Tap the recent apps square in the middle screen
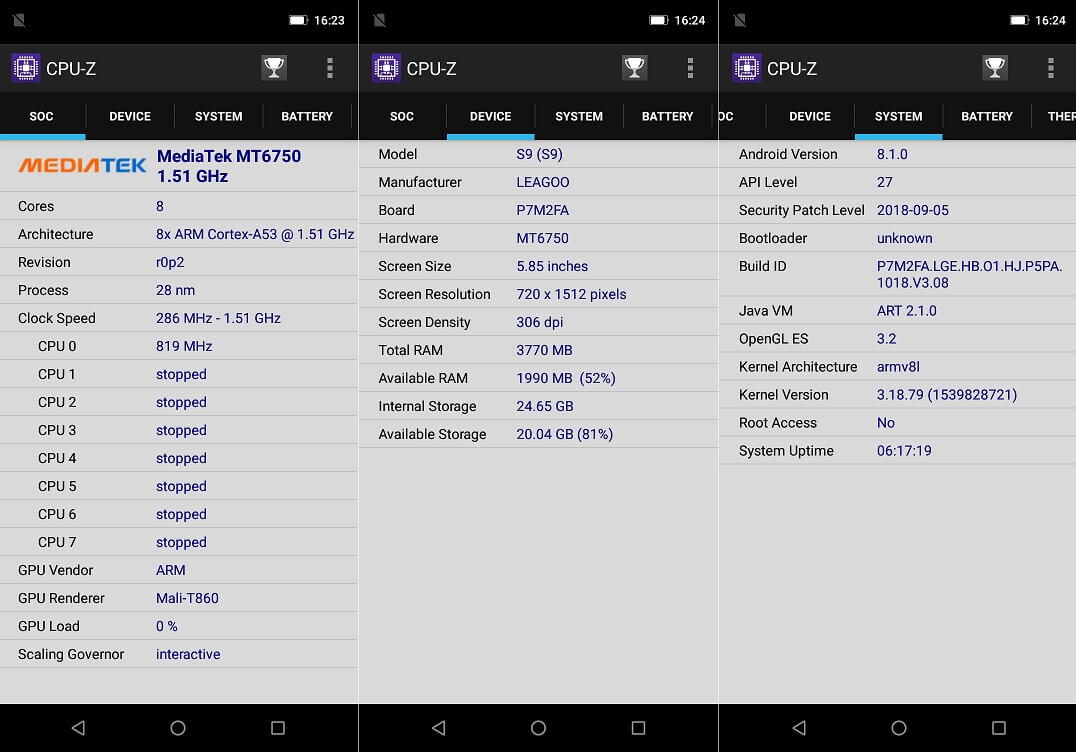1076x752 pixels. click(x=638, y=728)
